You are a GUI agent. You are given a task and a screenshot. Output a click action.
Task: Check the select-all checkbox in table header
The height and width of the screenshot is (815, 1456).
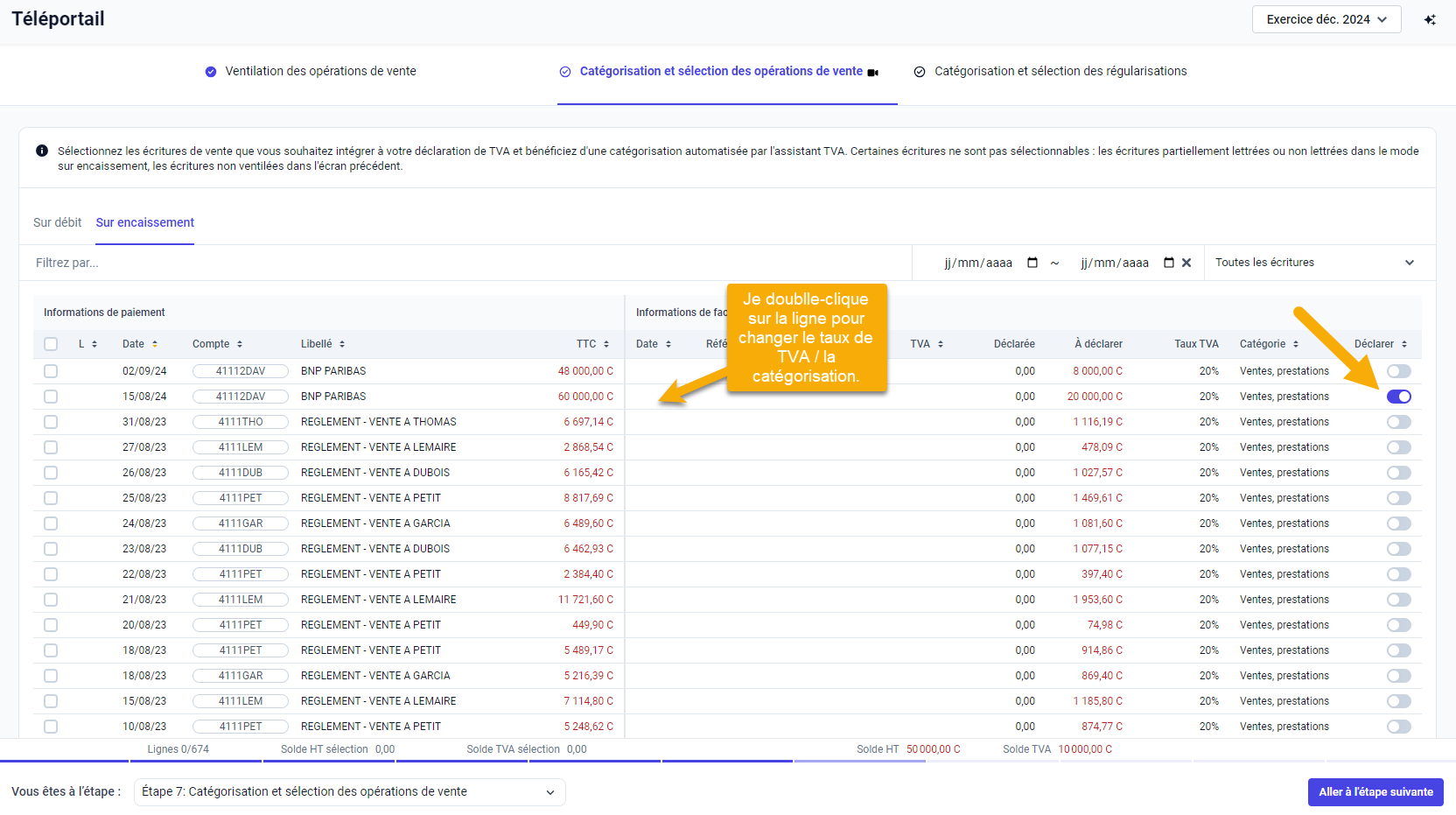point(51,344)
